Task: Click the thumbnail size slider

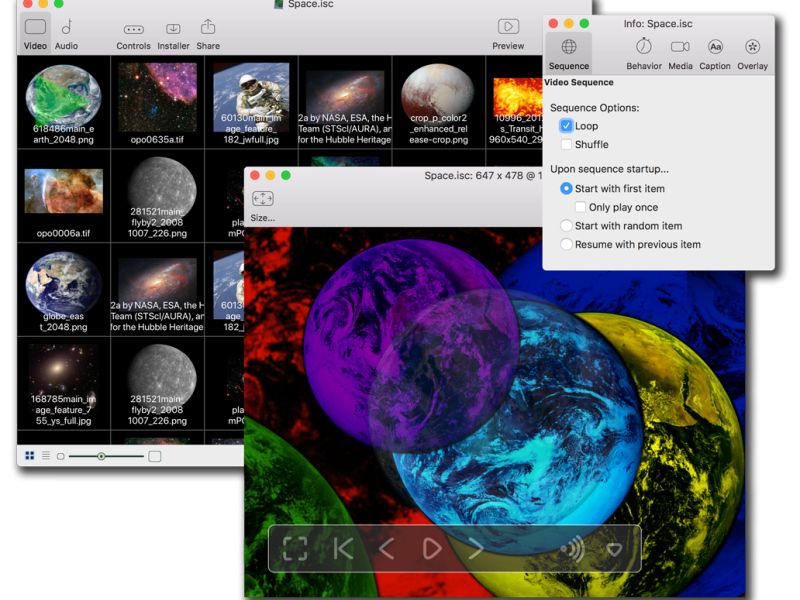Action: [x=106, y=456]
